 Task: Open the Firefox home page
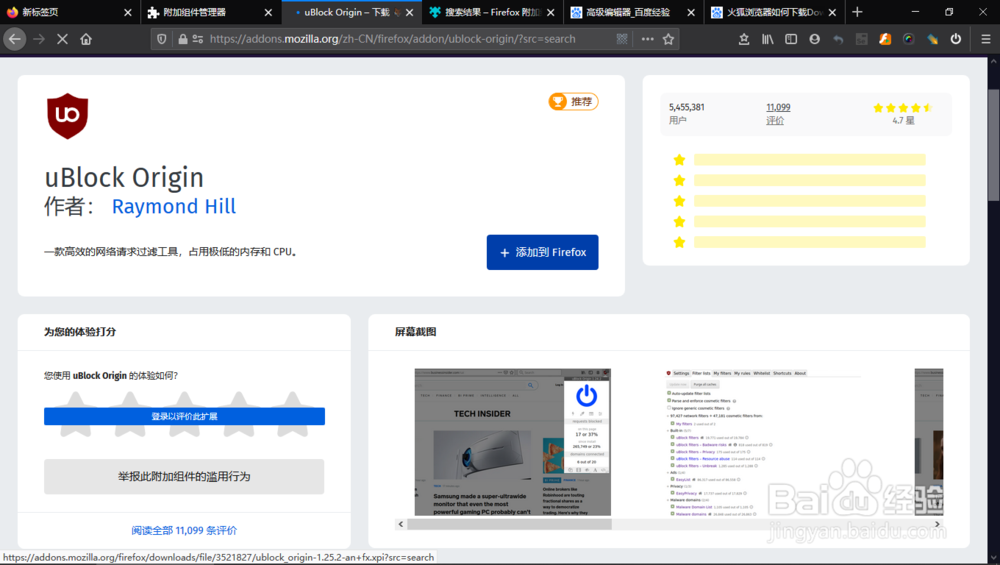pyautogui.click(x=86, y=39)
